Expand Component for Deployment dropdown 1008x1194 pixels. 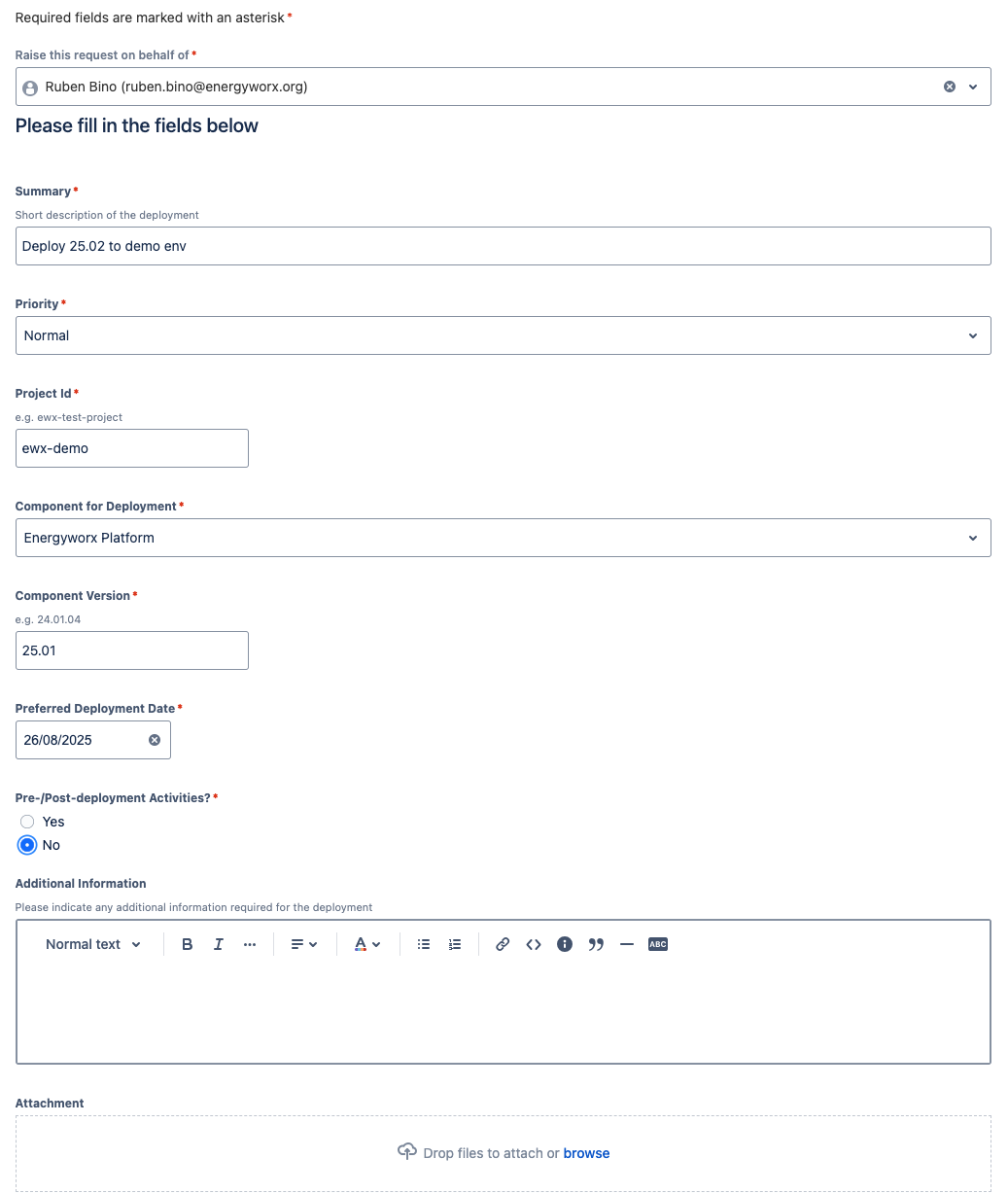(x=503, y=538)
